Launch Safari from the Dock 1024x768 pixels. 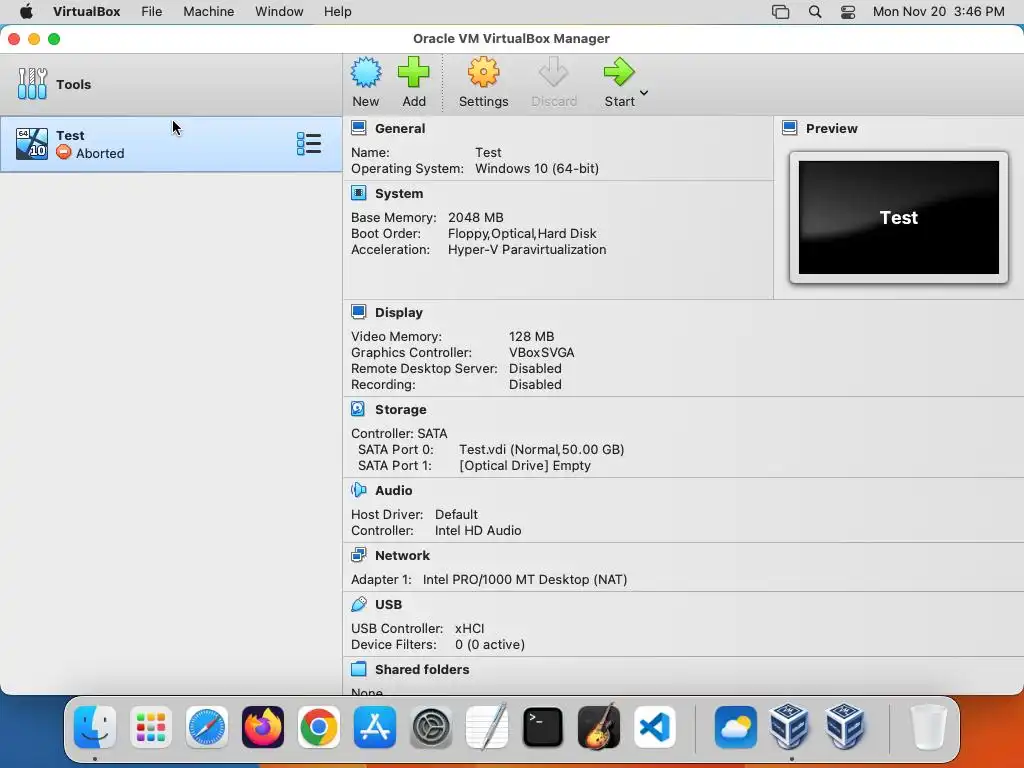pos(207,727)
